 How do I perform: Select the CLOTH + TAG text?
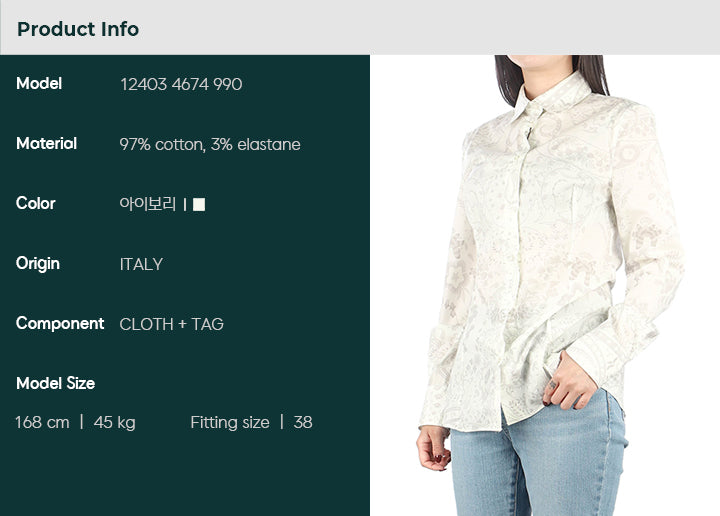171,324
